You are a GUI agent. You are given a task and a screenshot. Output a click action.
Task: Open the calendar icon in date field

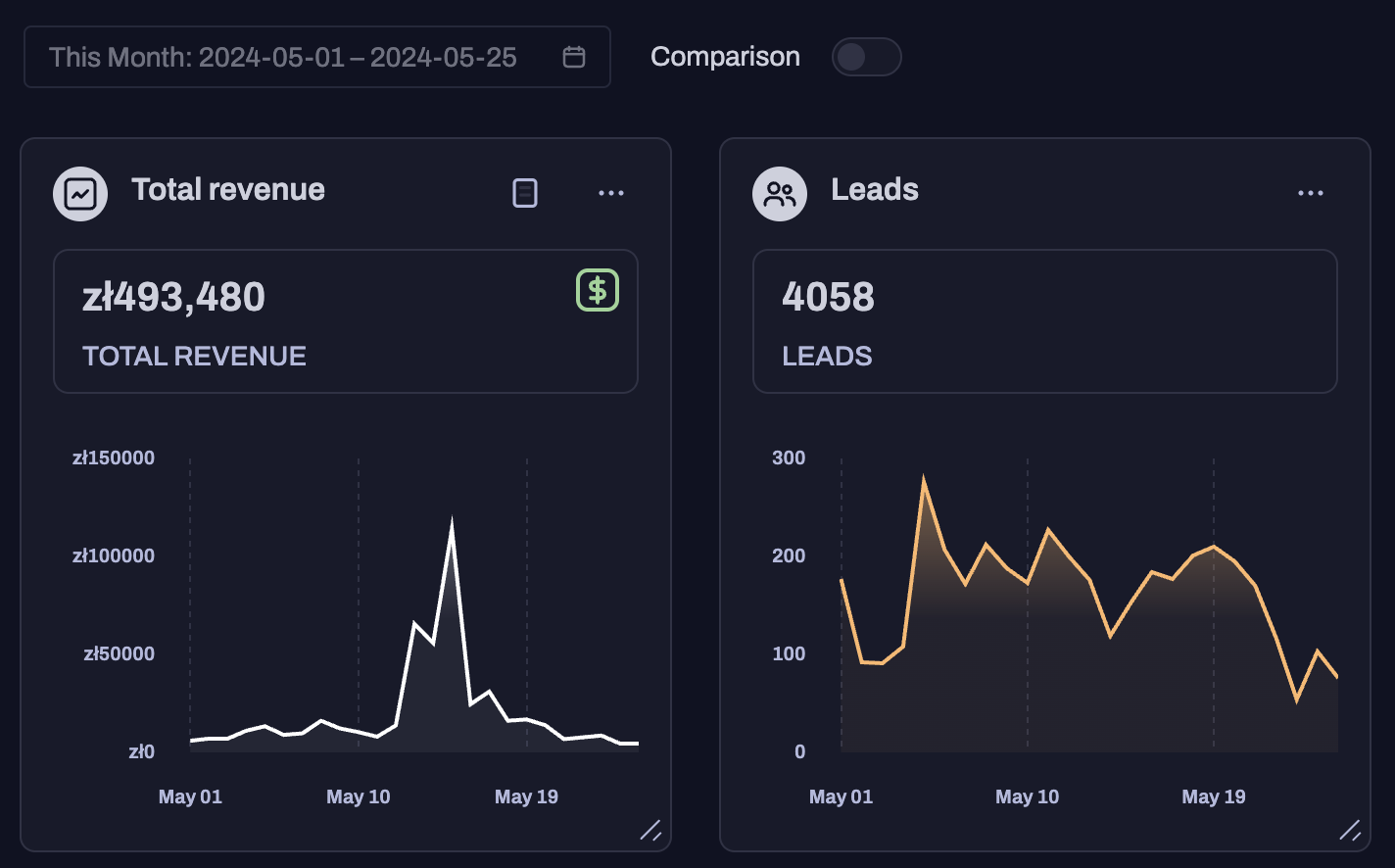pos(574,57)
